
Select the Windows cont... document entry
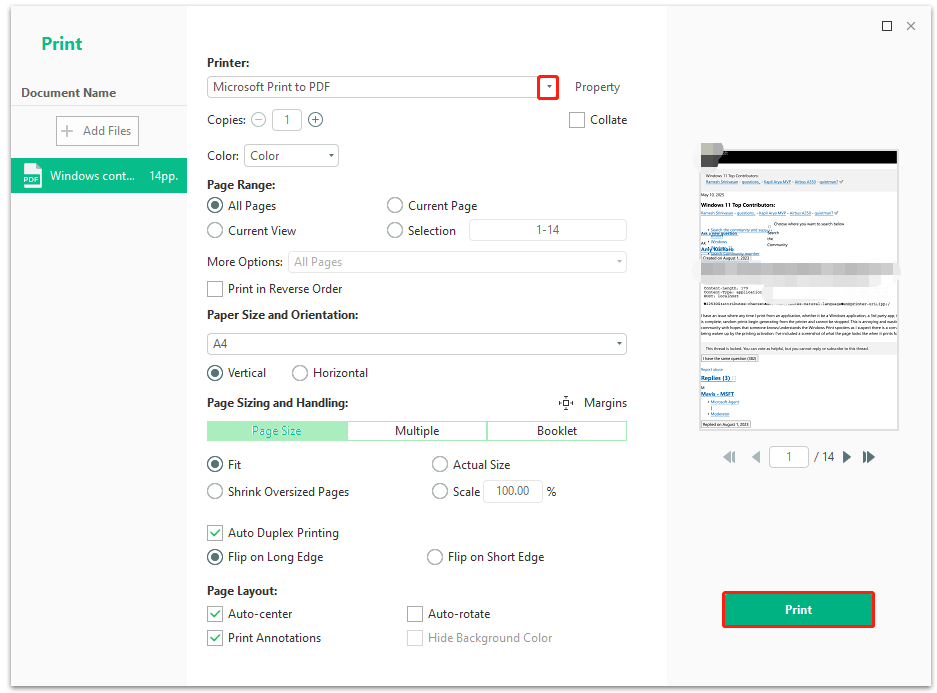(99, 176)
